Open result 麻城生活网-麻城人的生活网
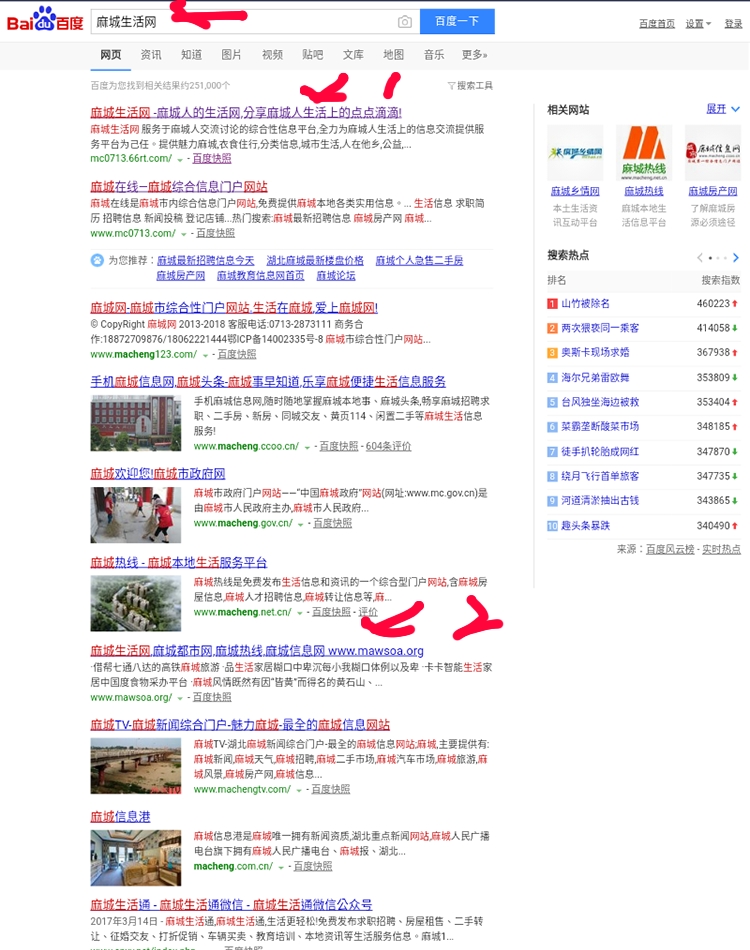750x950 pixels. [x=246, y=113]
